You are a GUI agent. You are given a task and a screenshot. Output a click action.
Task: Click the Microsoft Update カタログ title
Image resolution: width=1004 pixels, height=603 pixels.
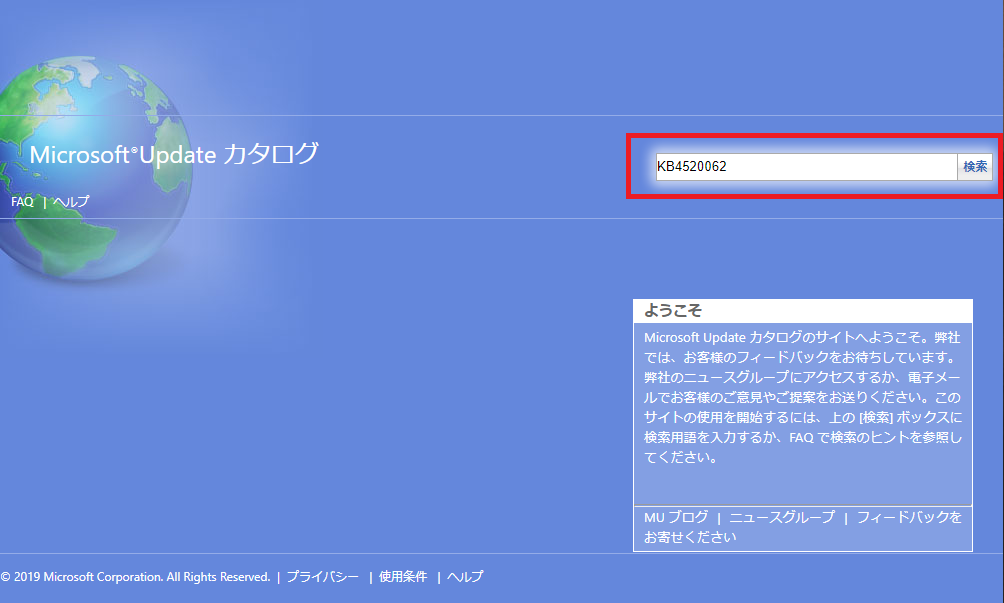pos(174,154)
